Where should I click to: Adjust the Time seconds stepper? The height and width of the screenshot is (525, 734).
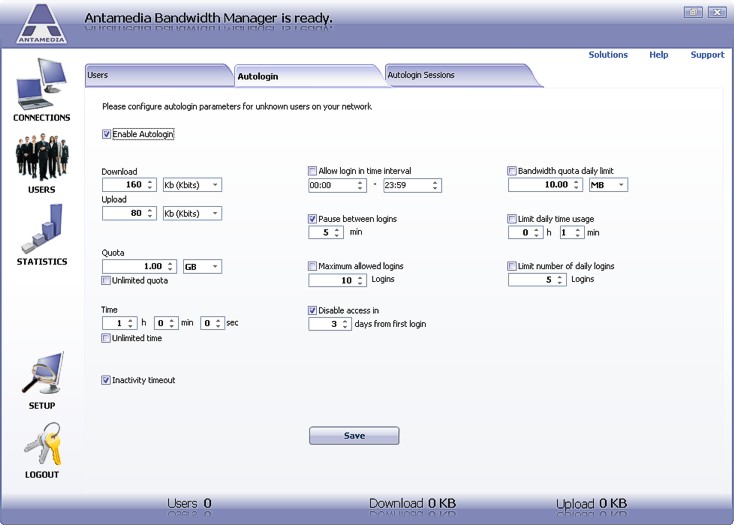218,323
